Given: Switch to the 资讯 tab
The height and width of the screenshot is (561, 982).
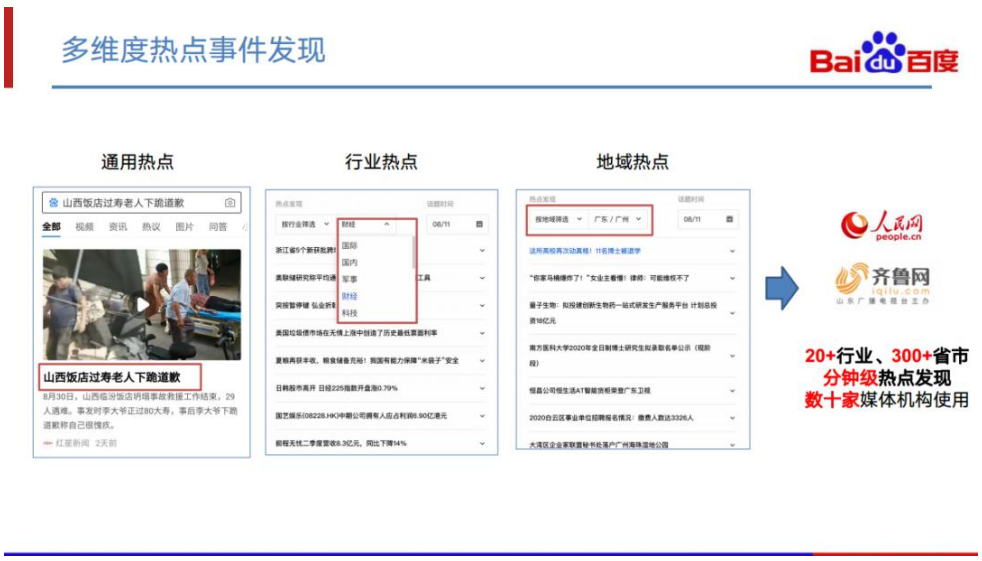Looking at the screenshot, I should click(118, 227).
